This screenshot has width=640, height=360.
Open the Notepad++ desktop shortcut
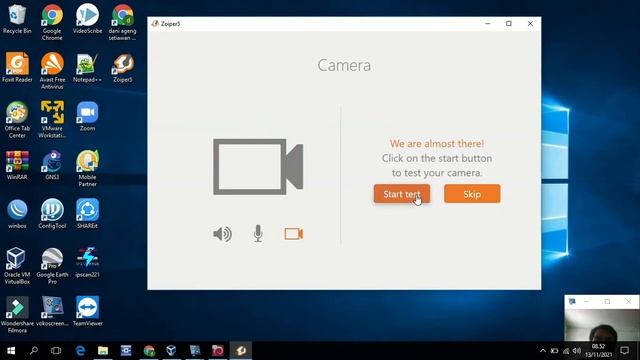point(87,68)
